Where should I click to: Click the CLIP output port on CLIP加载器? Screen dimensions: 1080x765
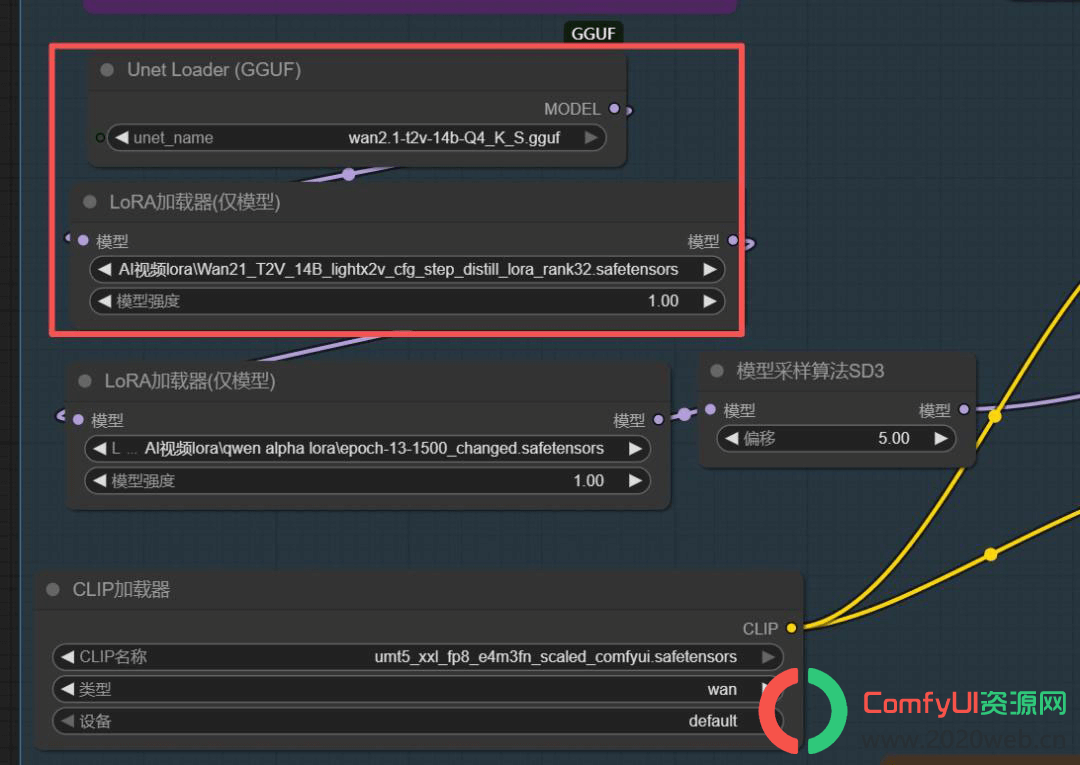click(x=791, y=628)
